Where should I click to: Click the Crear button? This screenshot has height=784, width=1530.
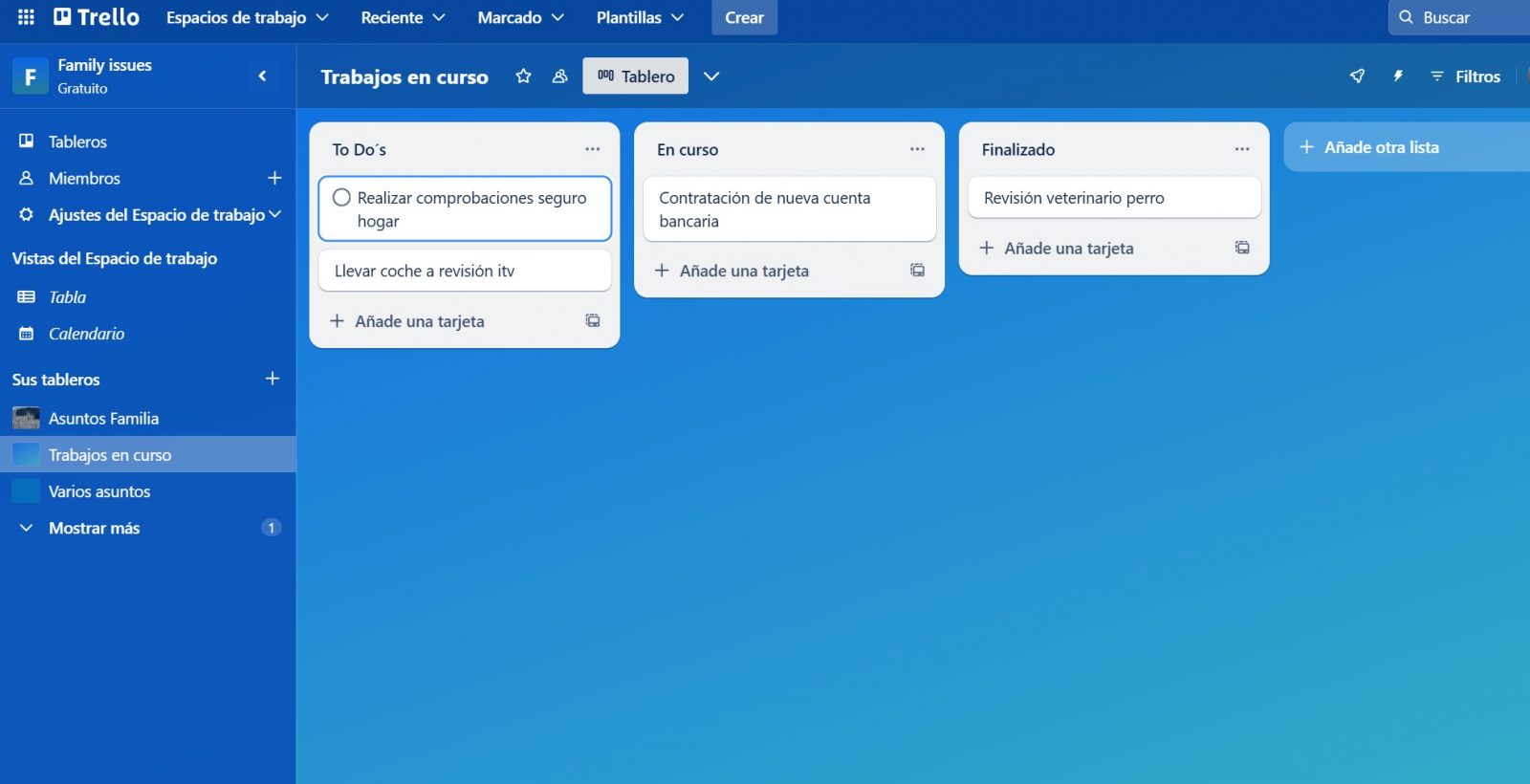tap(744, 17)
